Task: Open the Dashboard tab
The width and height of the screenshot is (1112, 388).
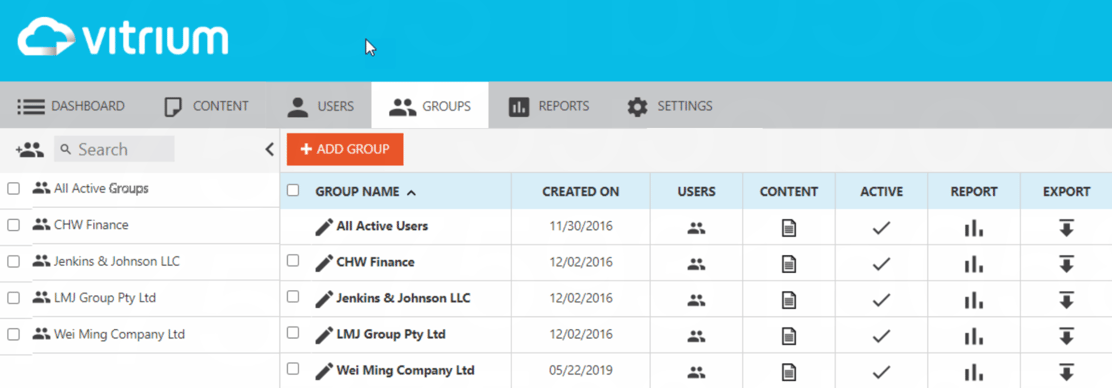Action: pos(71,106)
